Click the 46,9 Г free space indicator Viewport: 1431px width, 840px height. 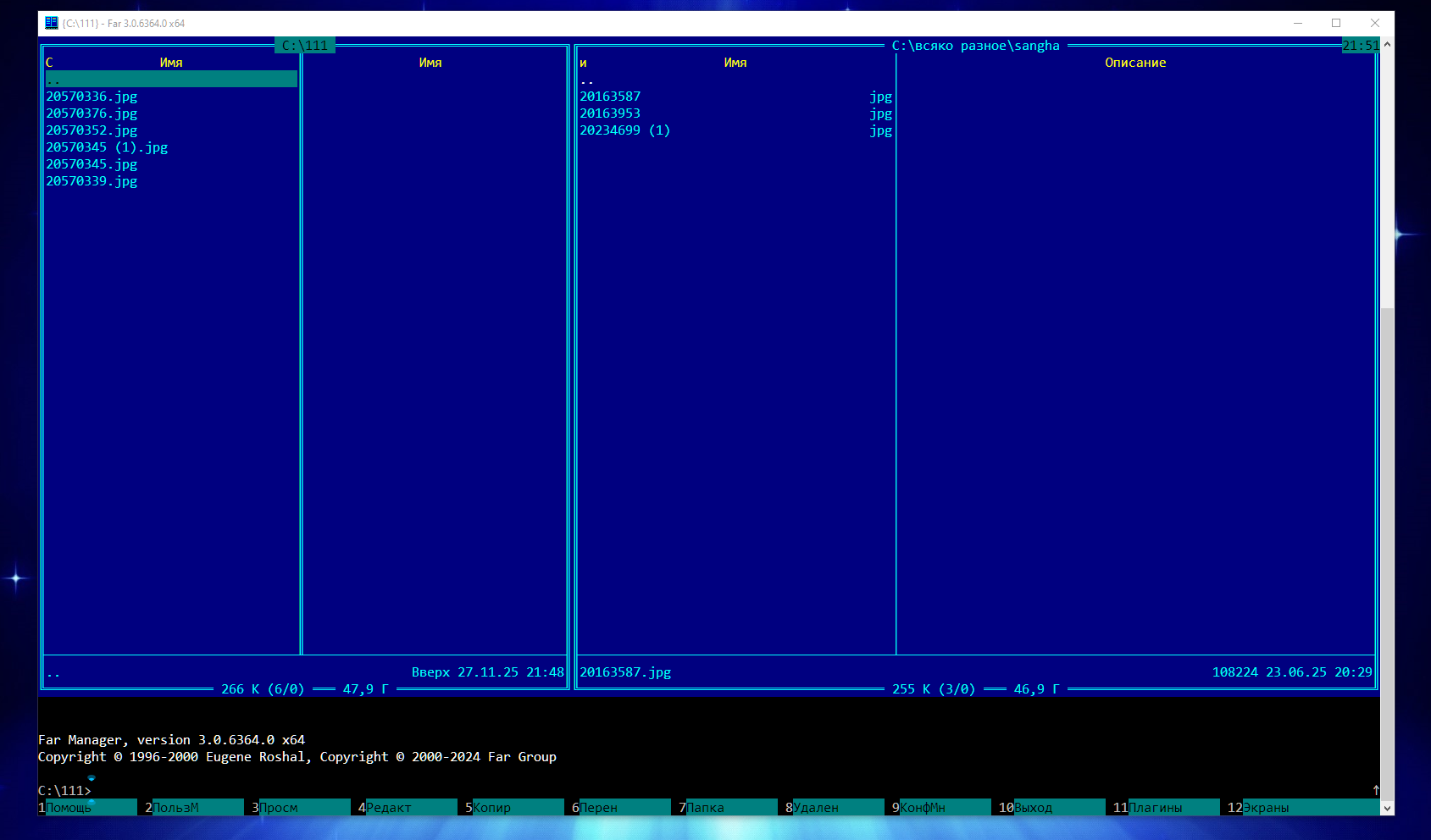[x=1036, y=689]
